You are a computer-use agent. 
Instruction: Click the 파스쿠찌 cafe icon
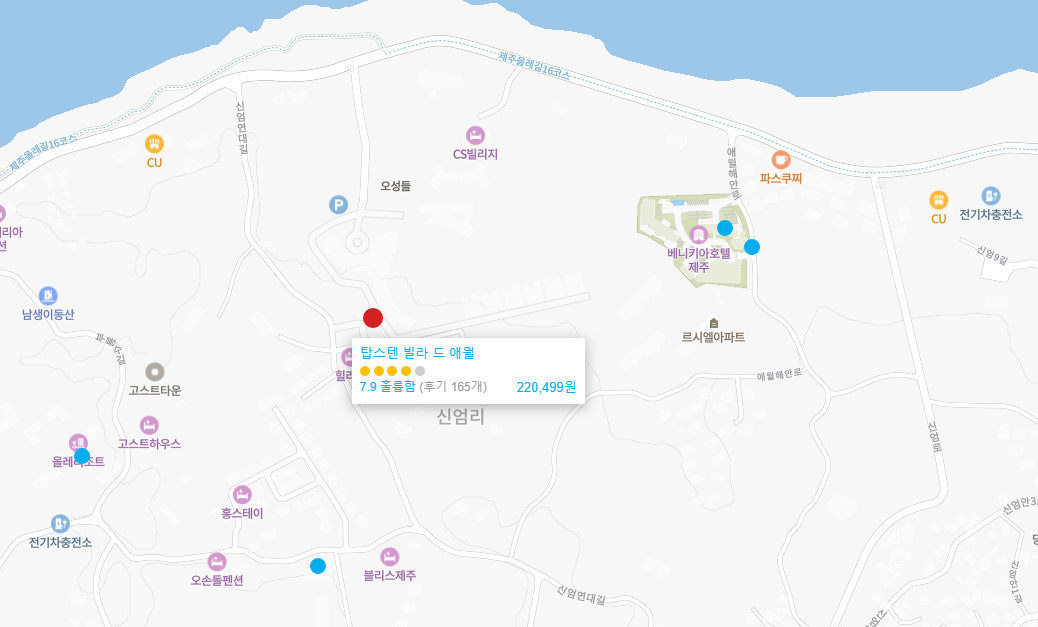(781, 160)
